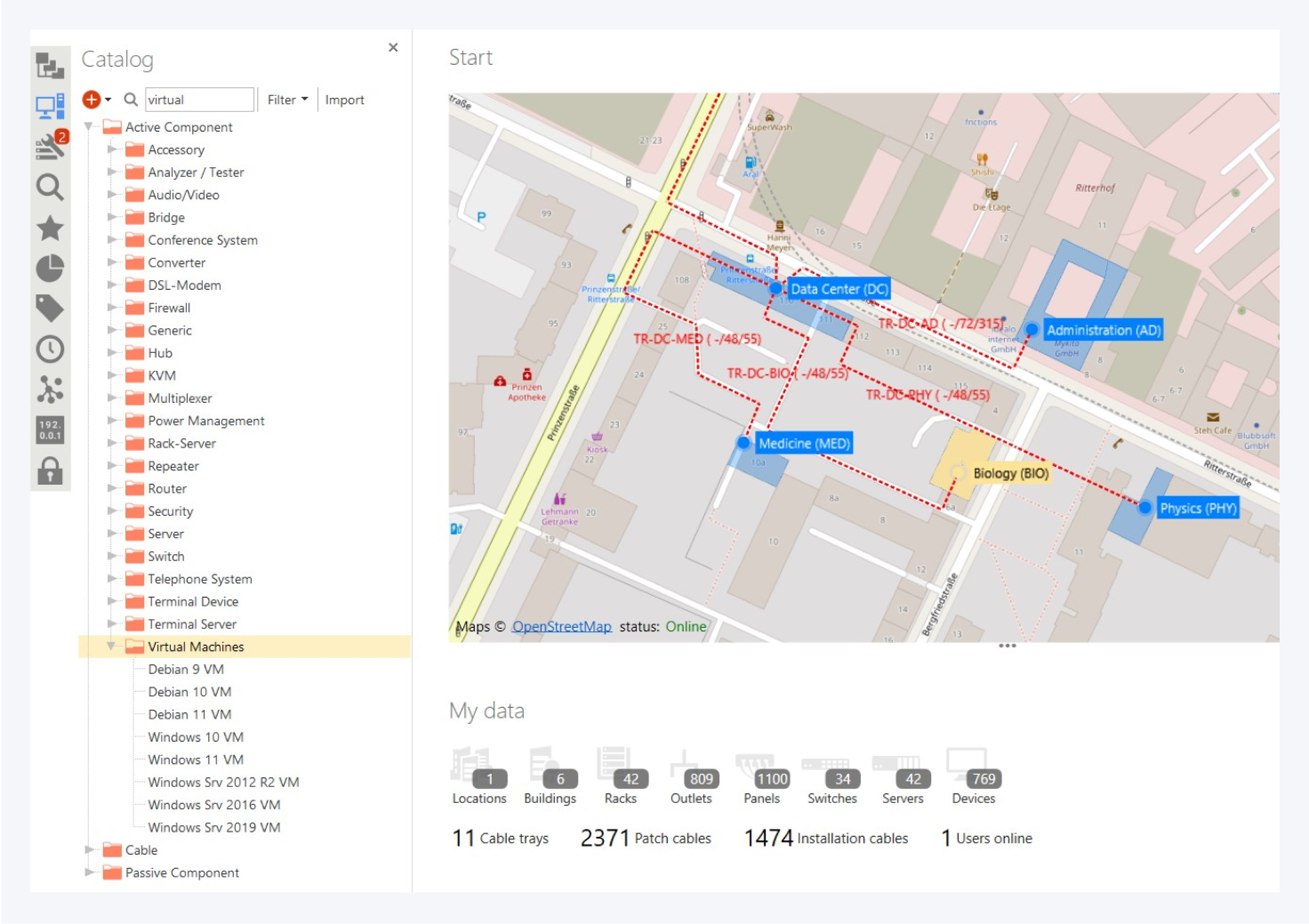Image resolution: width=1309 pixels, height=924 pixels.
Task: Open tools icon with notification badge
Action: pos(50,146)
